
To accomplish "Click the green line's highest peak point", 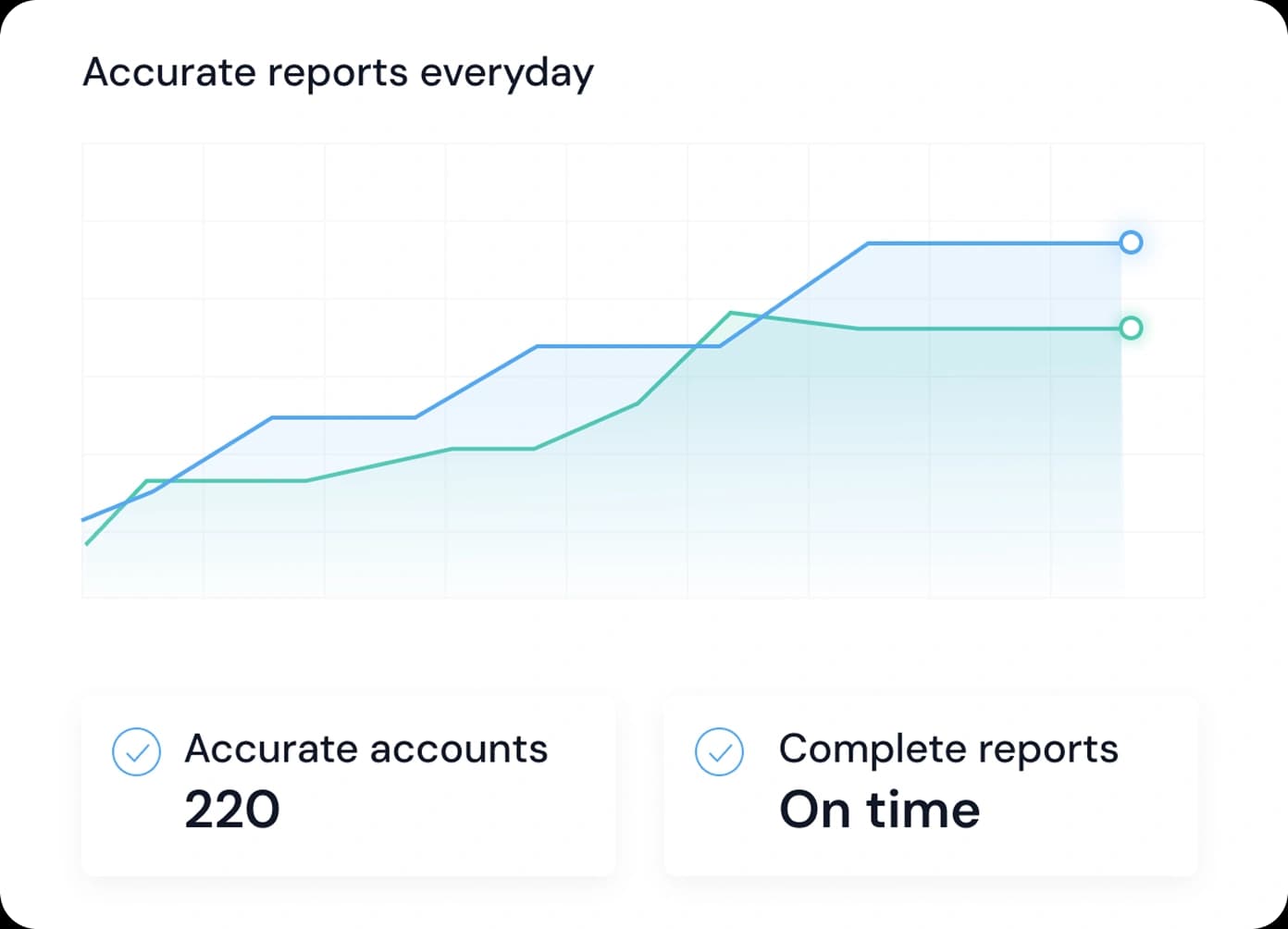I will [731, 313].
